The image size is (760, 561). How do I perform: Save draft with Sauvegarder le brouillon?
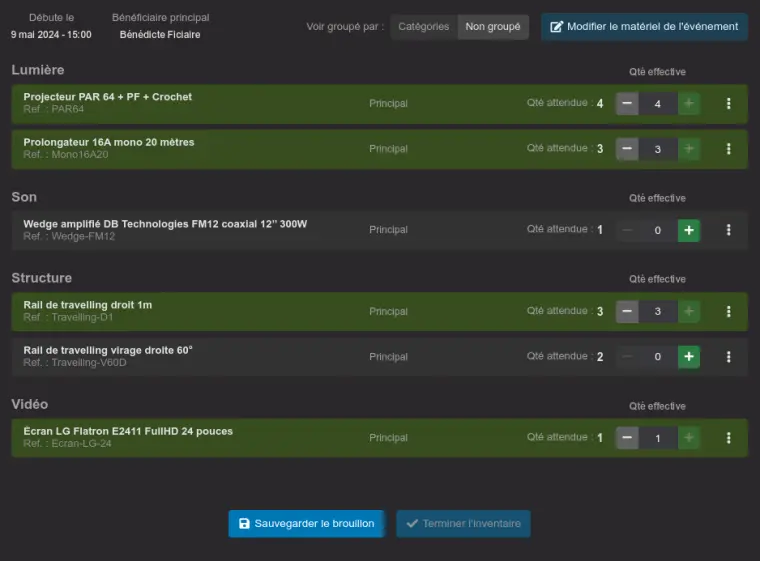tap(306, 524)
